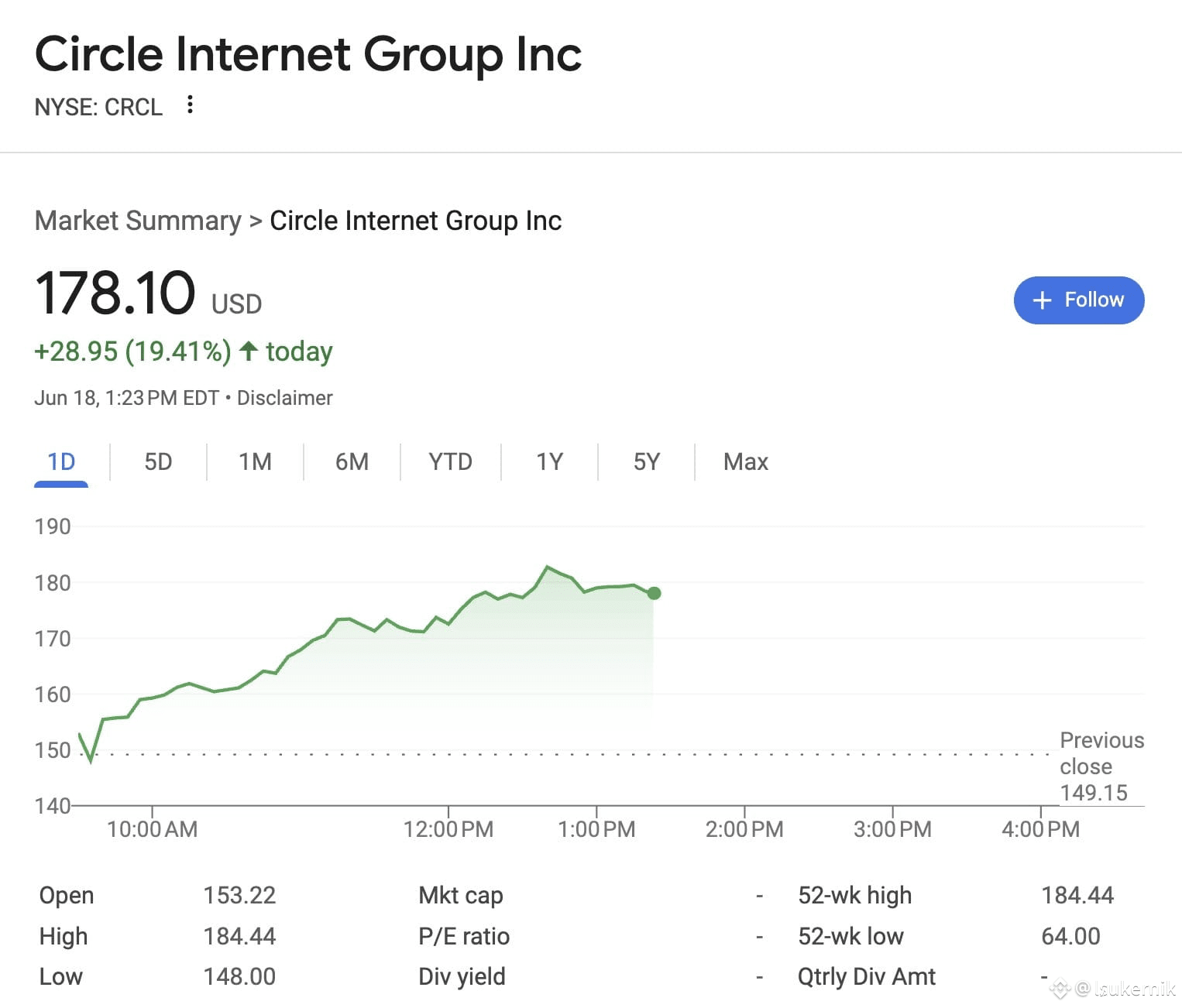Image resolution: width=1182 pixels, height=1008 pixels.
Task: Show the Max range chart
Action: [745, 462]
